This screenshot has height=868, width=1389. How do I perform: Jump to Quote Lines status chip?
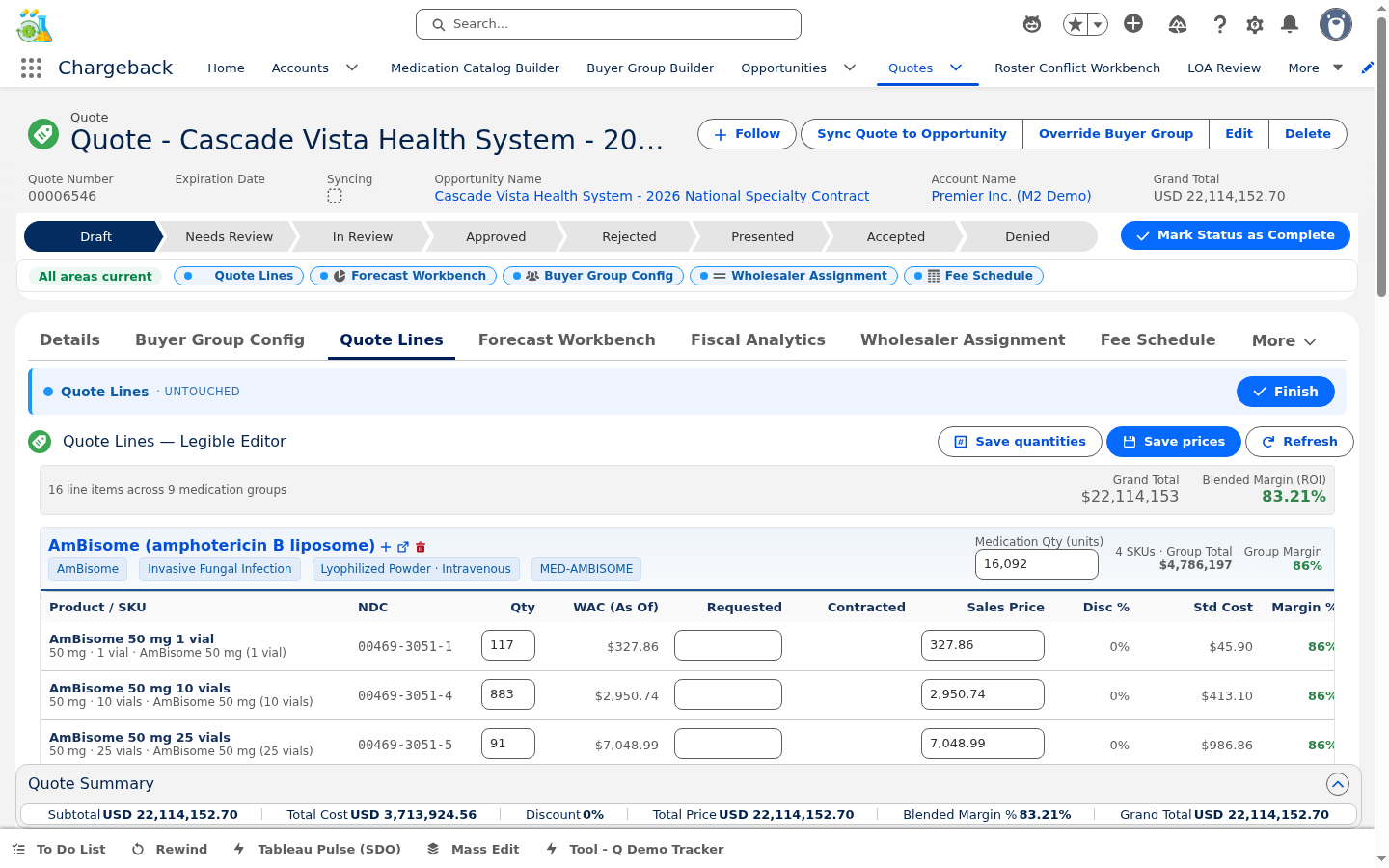coord(239,276)
